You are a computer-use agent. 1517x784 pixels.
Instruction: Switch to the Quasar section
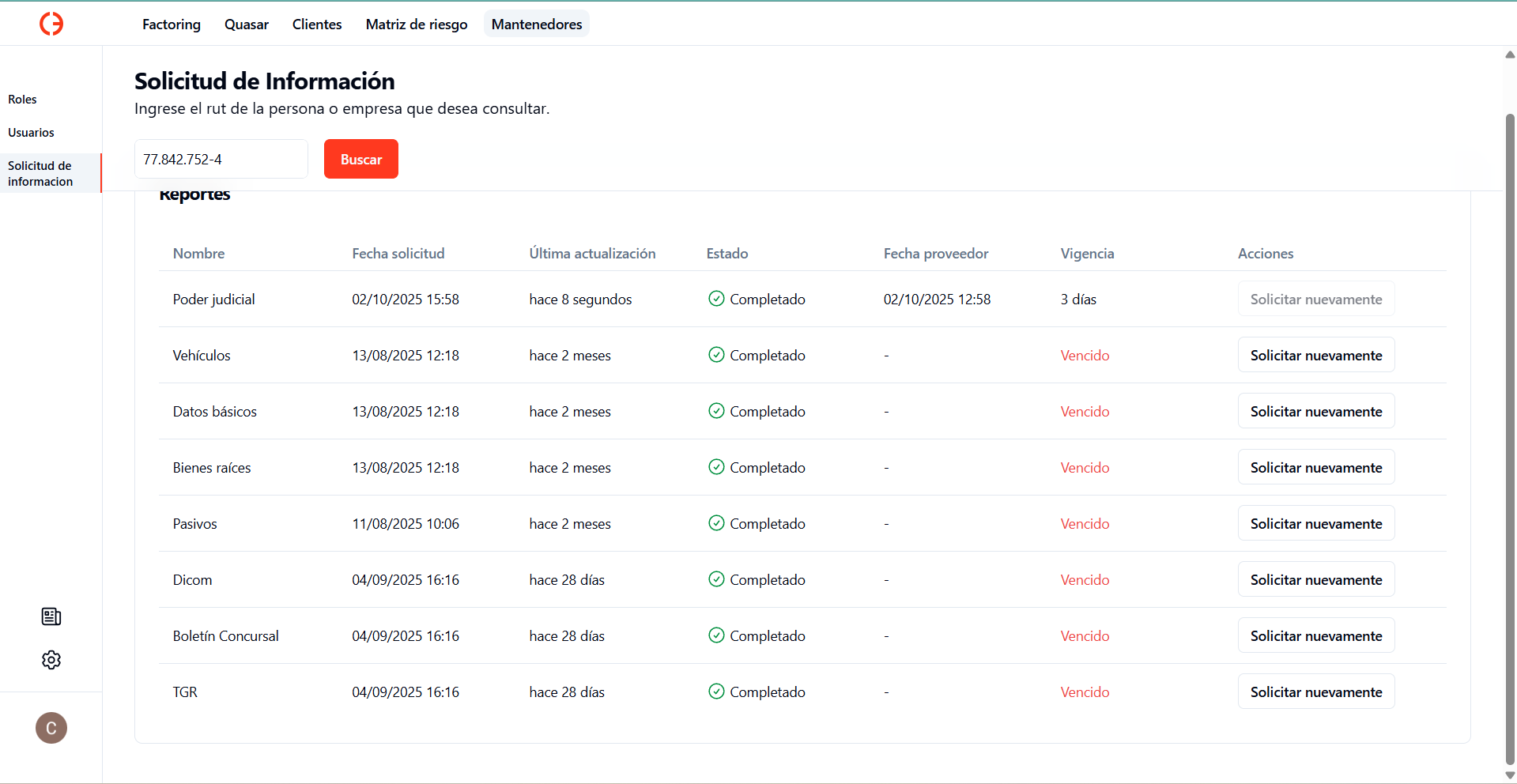click(247, 24)
